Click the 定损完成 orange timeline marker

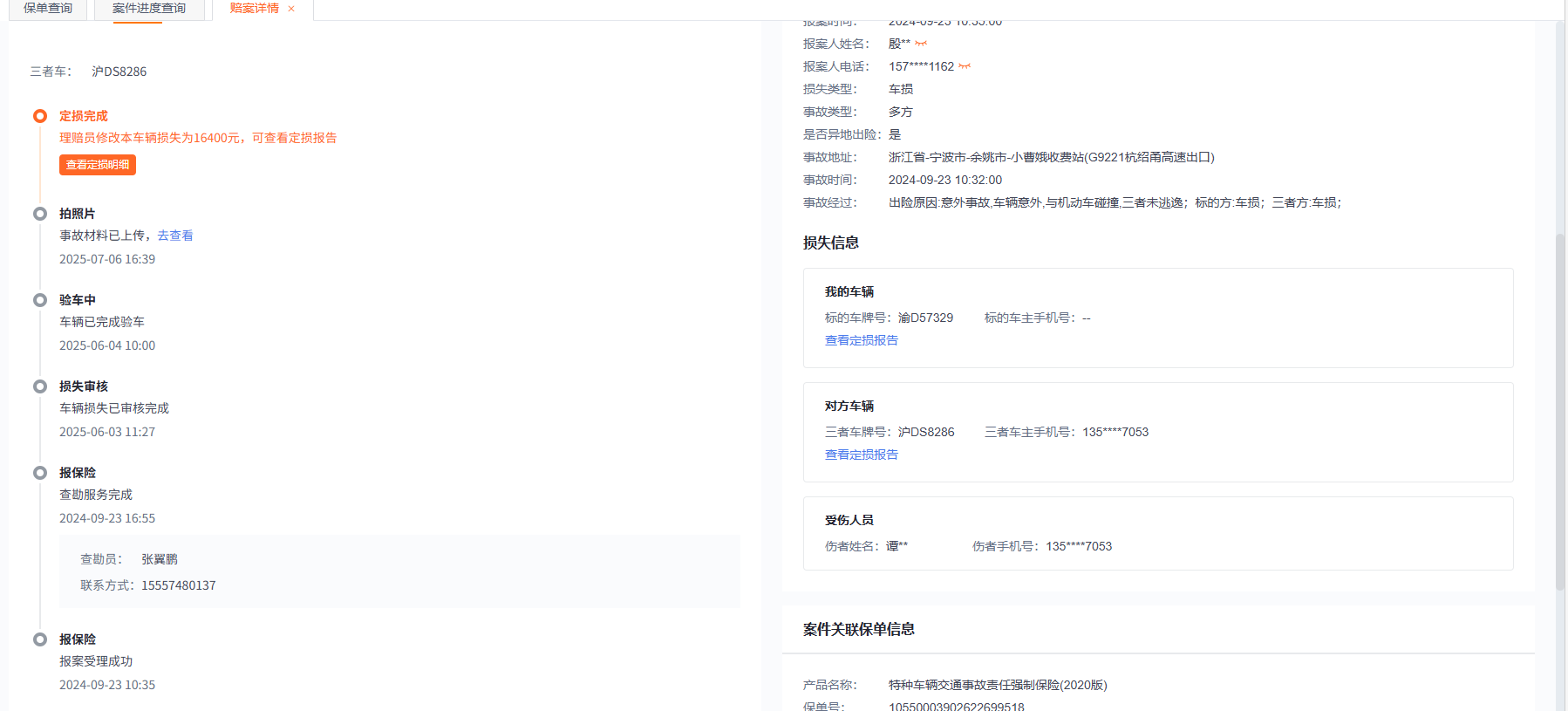point(40,116)
